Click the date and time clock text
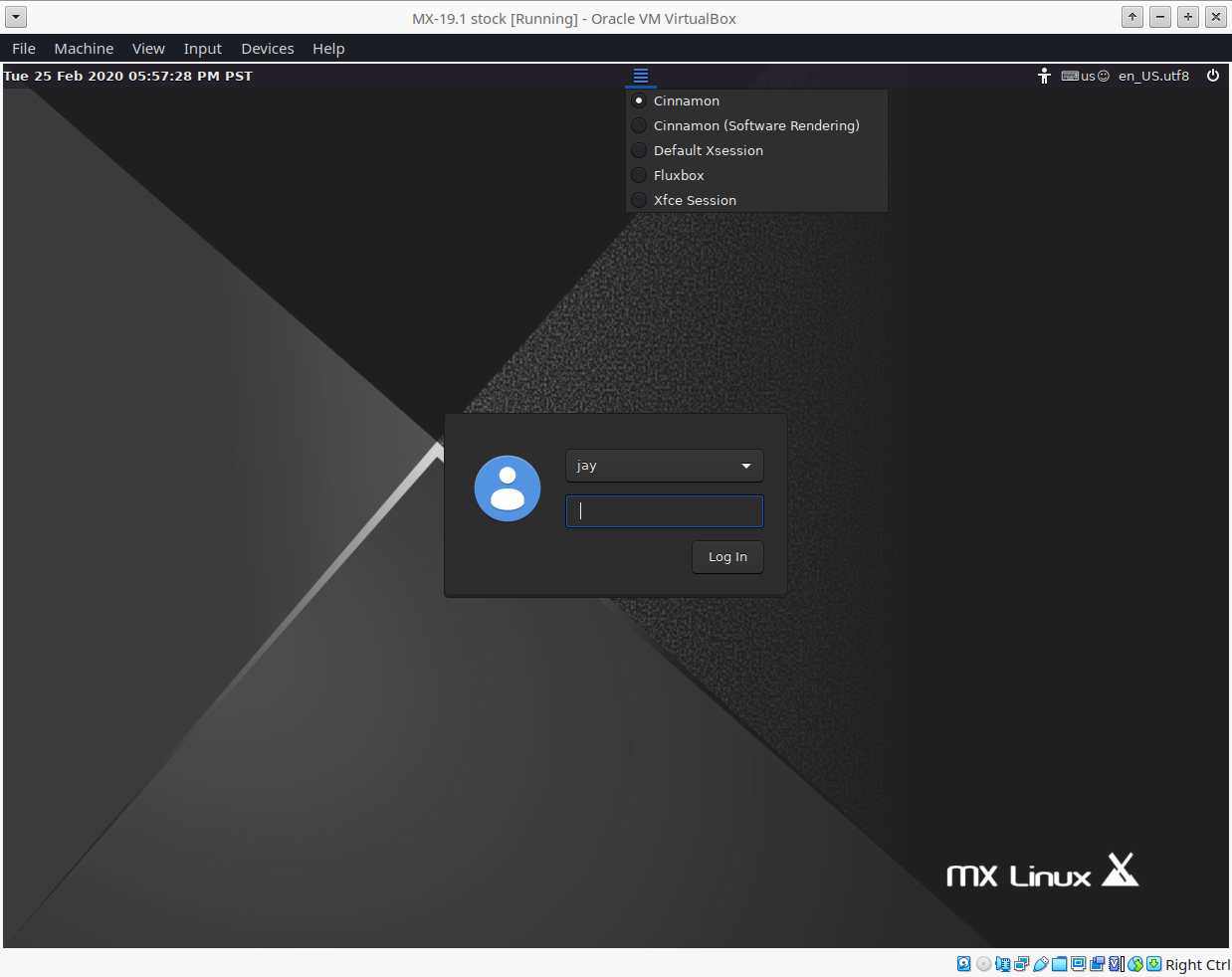Viewport: 1232px width, 977px height. (x=127, y=76)
